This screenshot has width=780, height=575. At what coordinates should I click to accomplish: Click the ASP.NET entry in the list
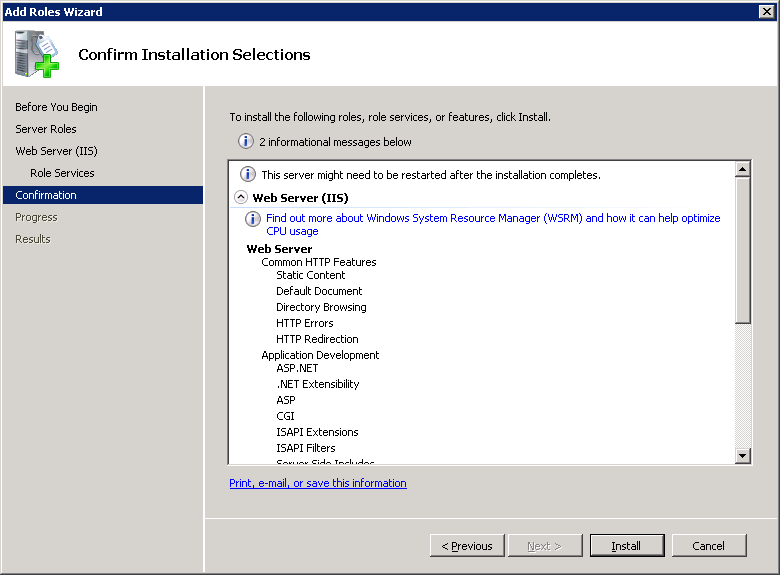[x=297, y=368]
